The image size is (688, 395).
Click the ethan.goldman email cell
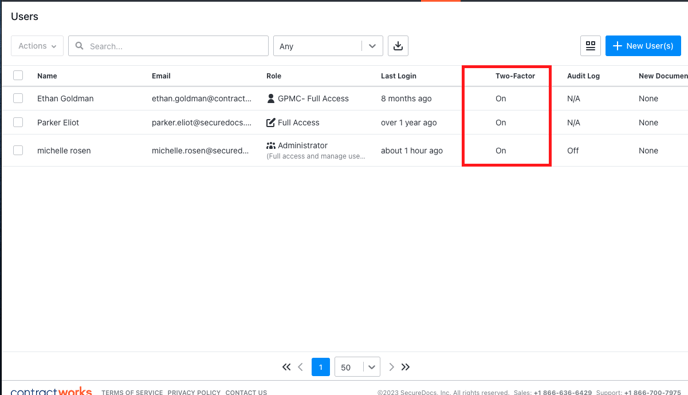pos(201,98)
